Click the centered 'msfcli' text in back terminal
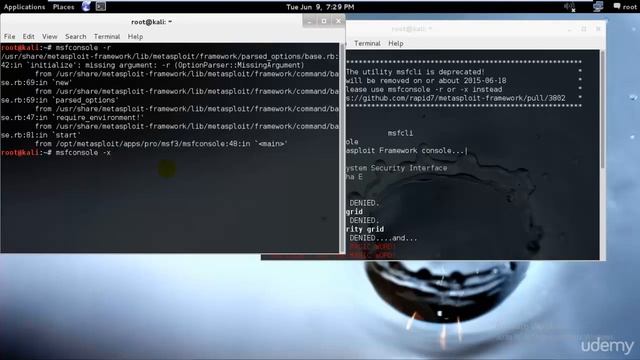Screen dimensions: 640x360 400,133
